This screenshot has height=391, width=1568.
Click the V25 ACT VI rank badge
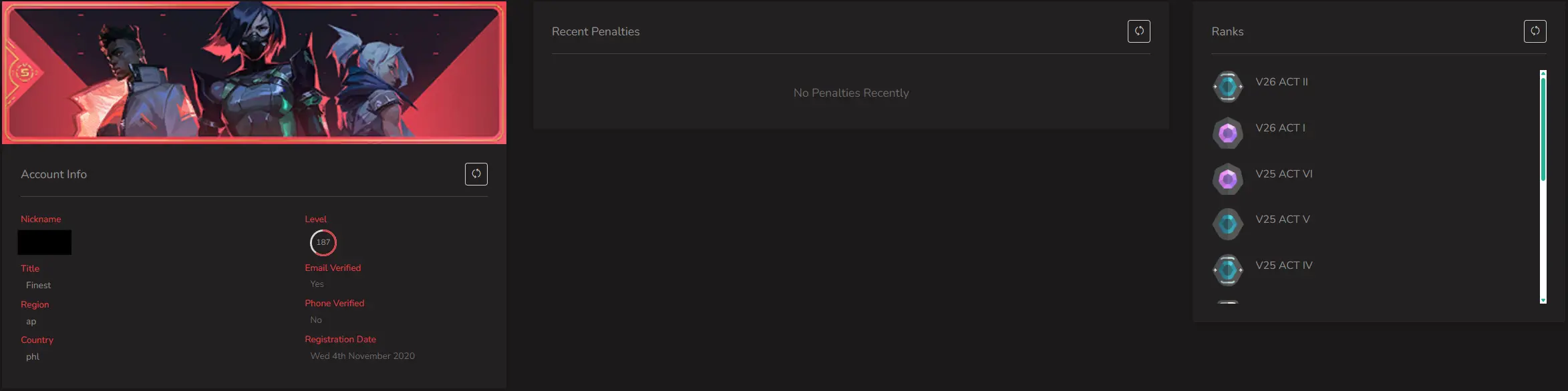point(1228,179)
